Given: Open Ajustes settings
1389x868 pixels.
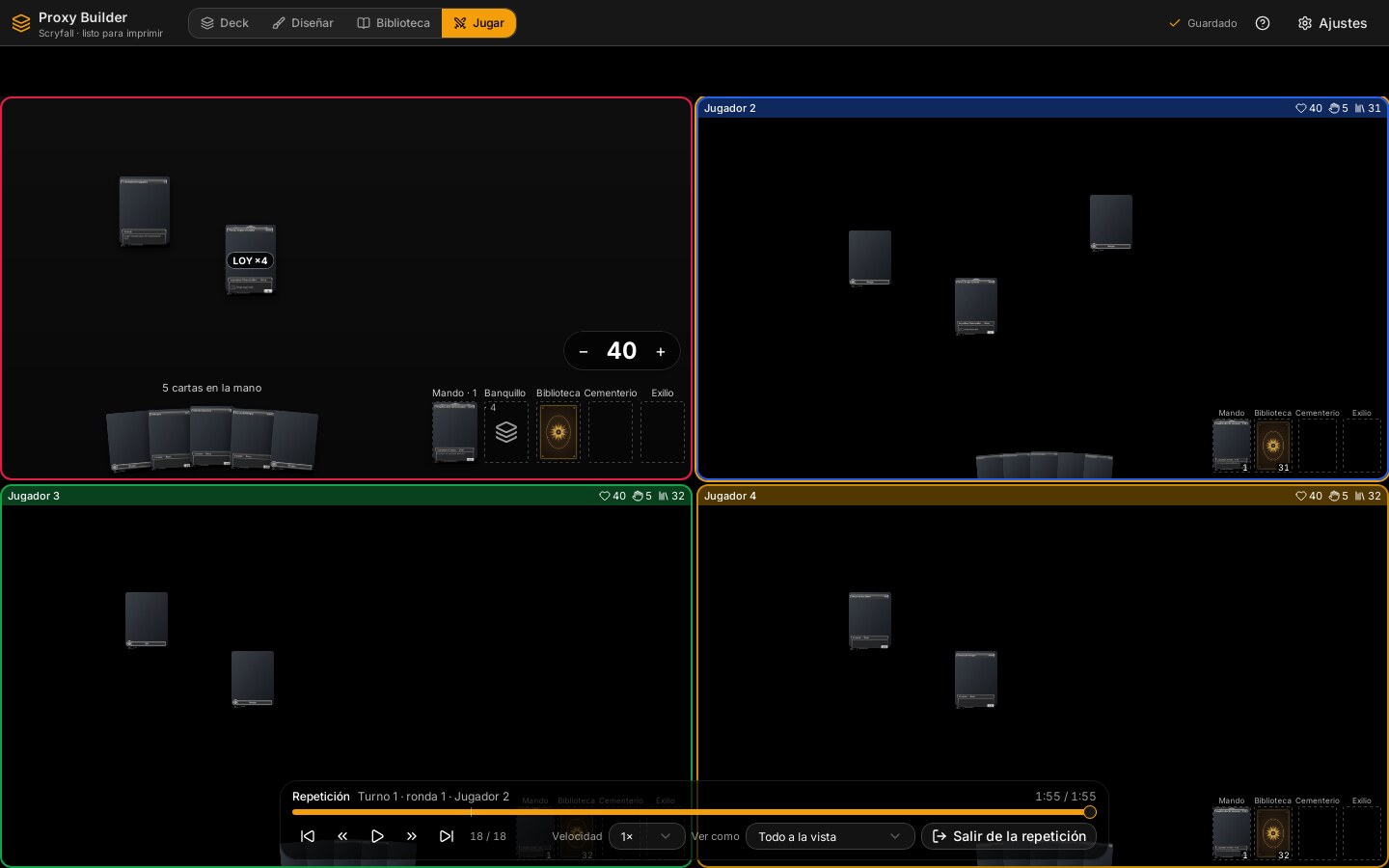Looking at the screenshot, I should coord(1332,23).
